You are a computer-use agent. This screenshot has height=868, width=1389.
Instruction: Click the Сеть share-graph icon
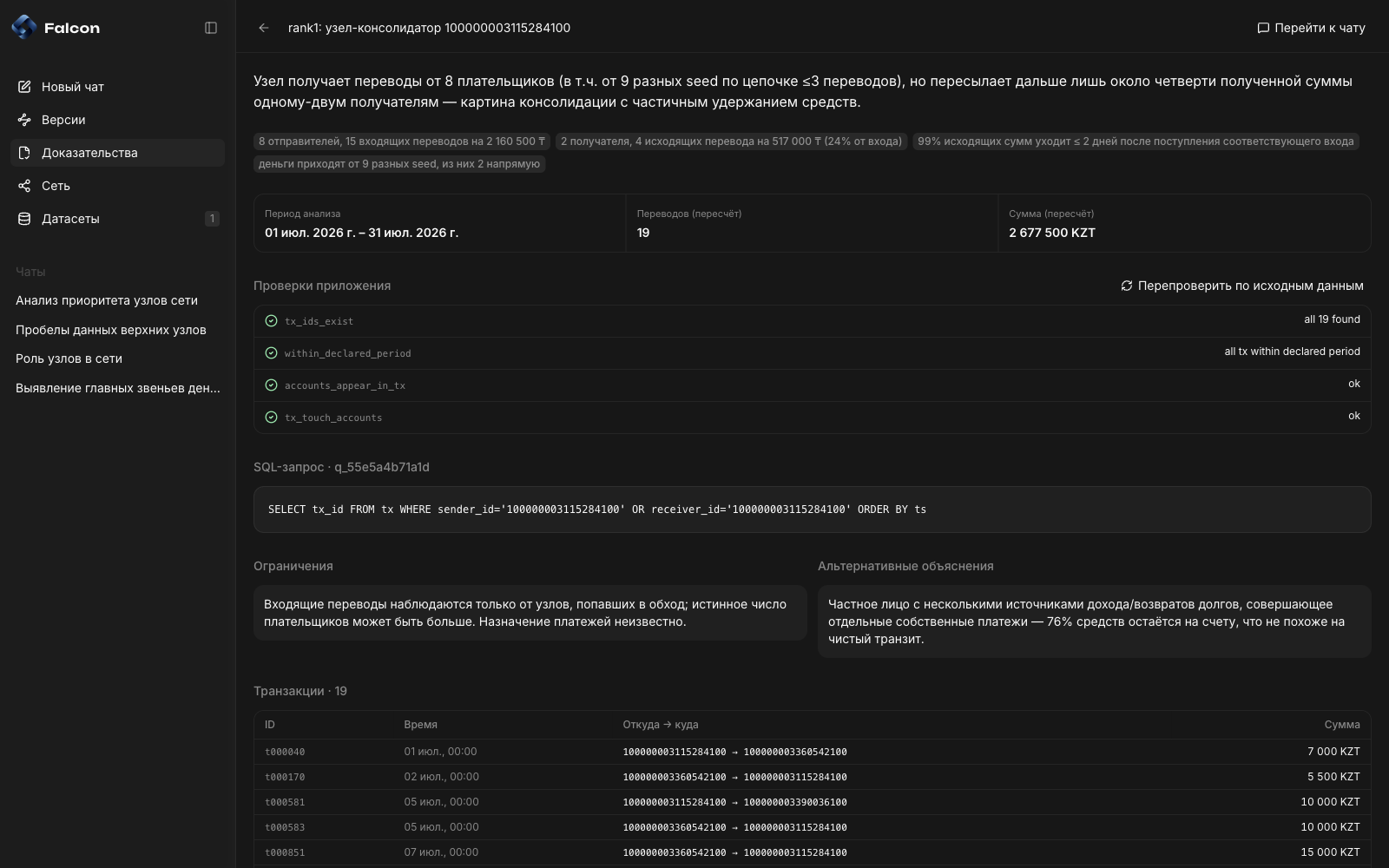point(24,186)
